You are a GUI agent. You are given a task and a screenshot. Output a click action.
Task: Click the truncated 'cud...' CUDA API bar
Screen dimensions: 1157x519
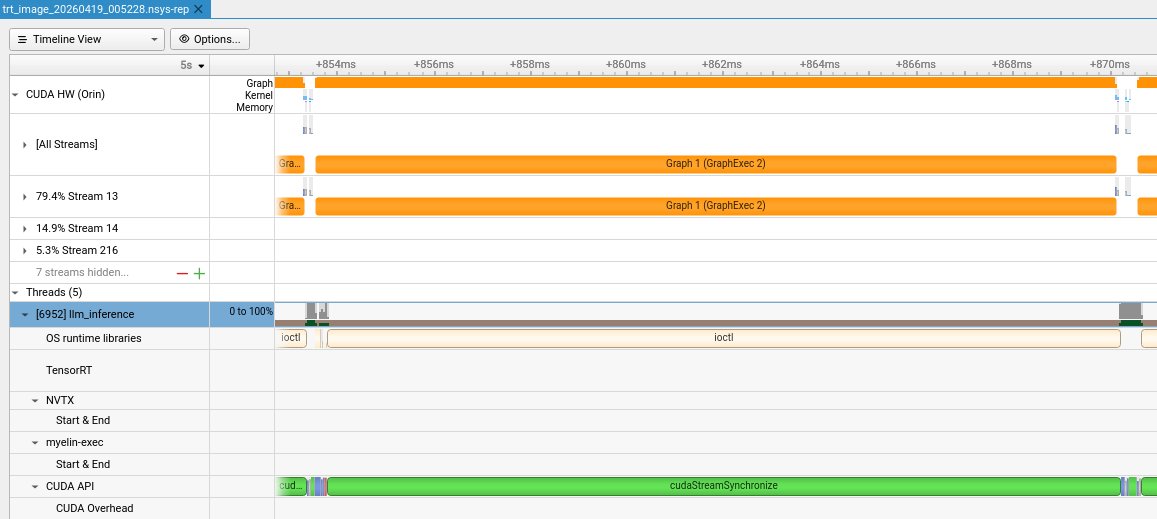(291, 486)
